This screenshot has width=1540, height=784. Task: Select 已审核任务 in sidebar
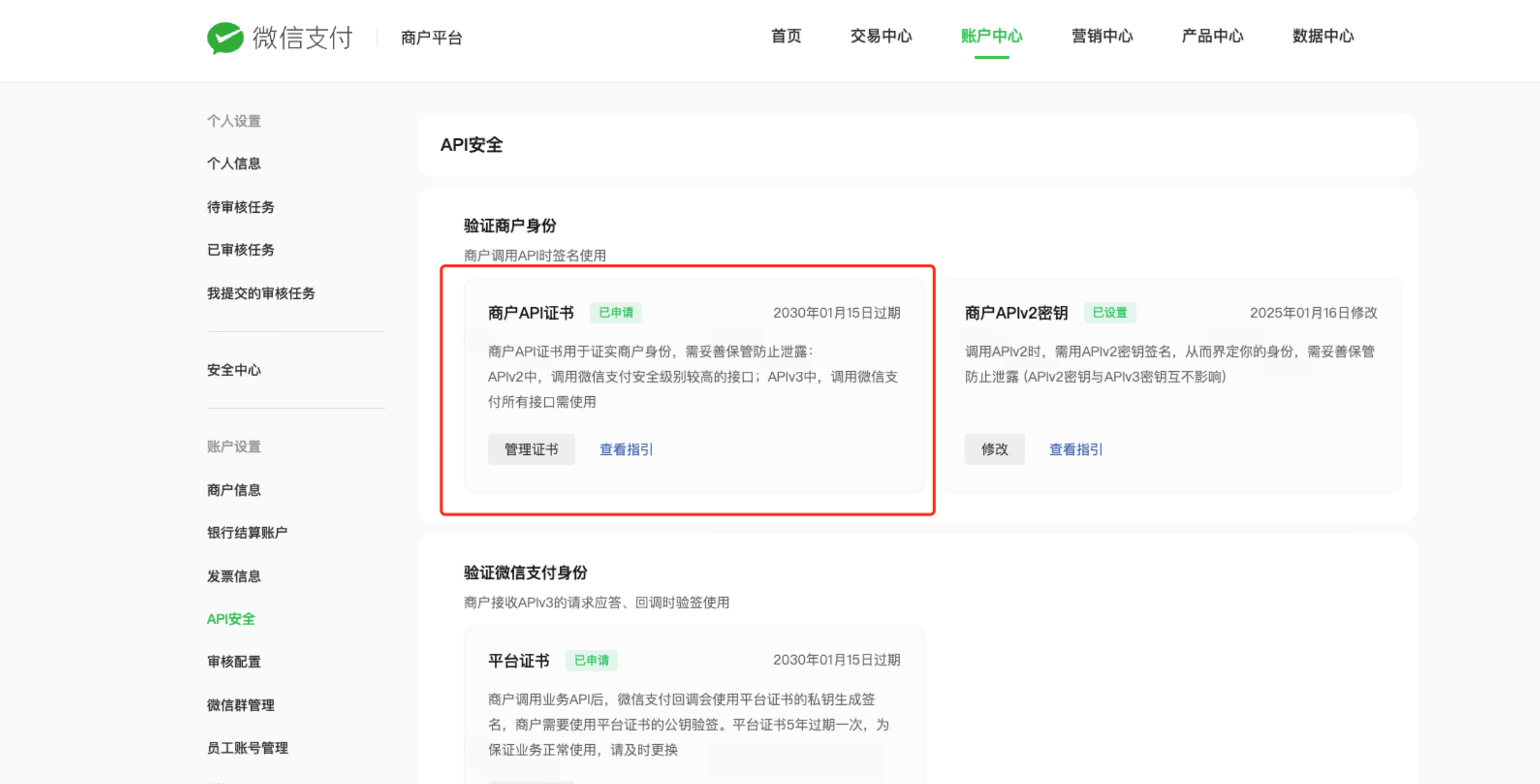tap(240, 250)
